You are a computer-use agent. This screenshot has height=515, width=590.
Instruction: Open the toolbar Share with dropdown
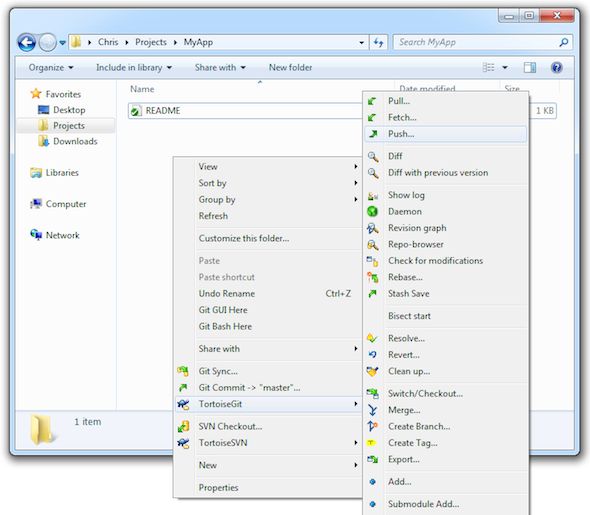click(x=220, y=68)
